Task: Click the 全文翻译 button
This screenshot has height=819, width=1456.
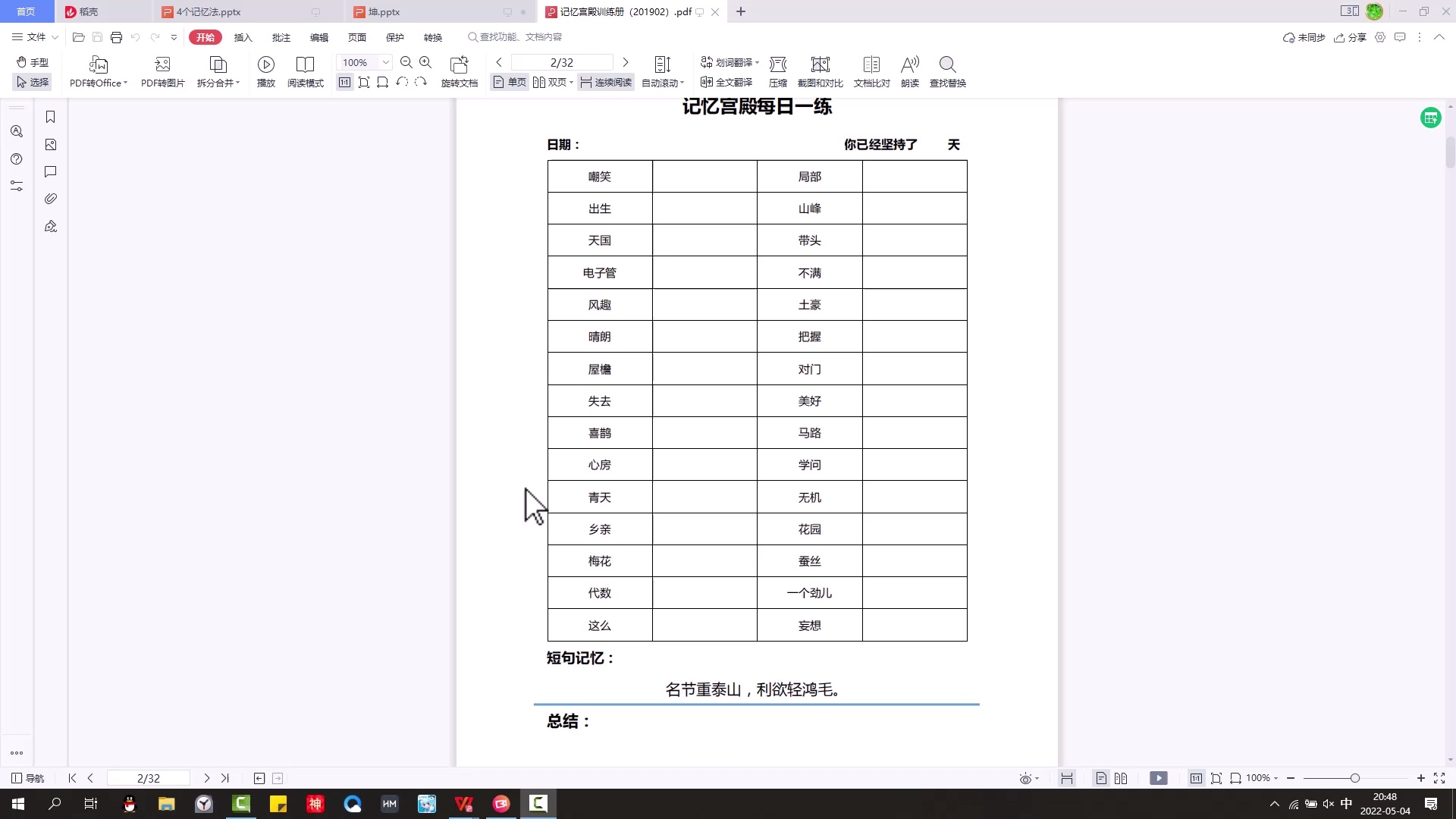Action: [x=726, y=83]
